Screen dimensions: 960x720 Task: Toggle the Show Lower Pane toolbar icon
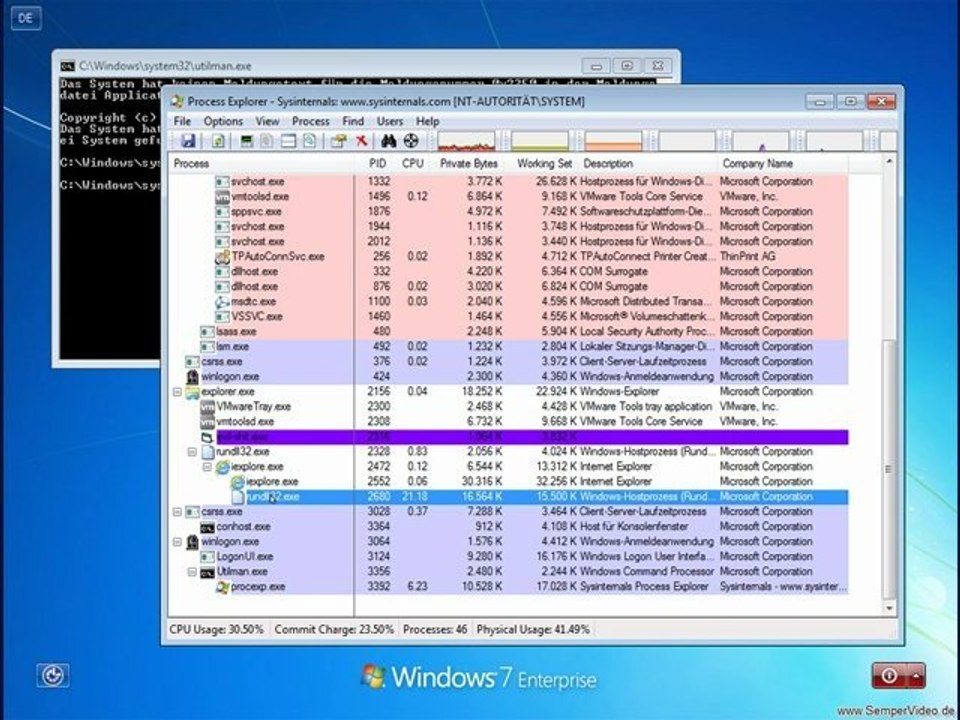[x=288, y=141]
